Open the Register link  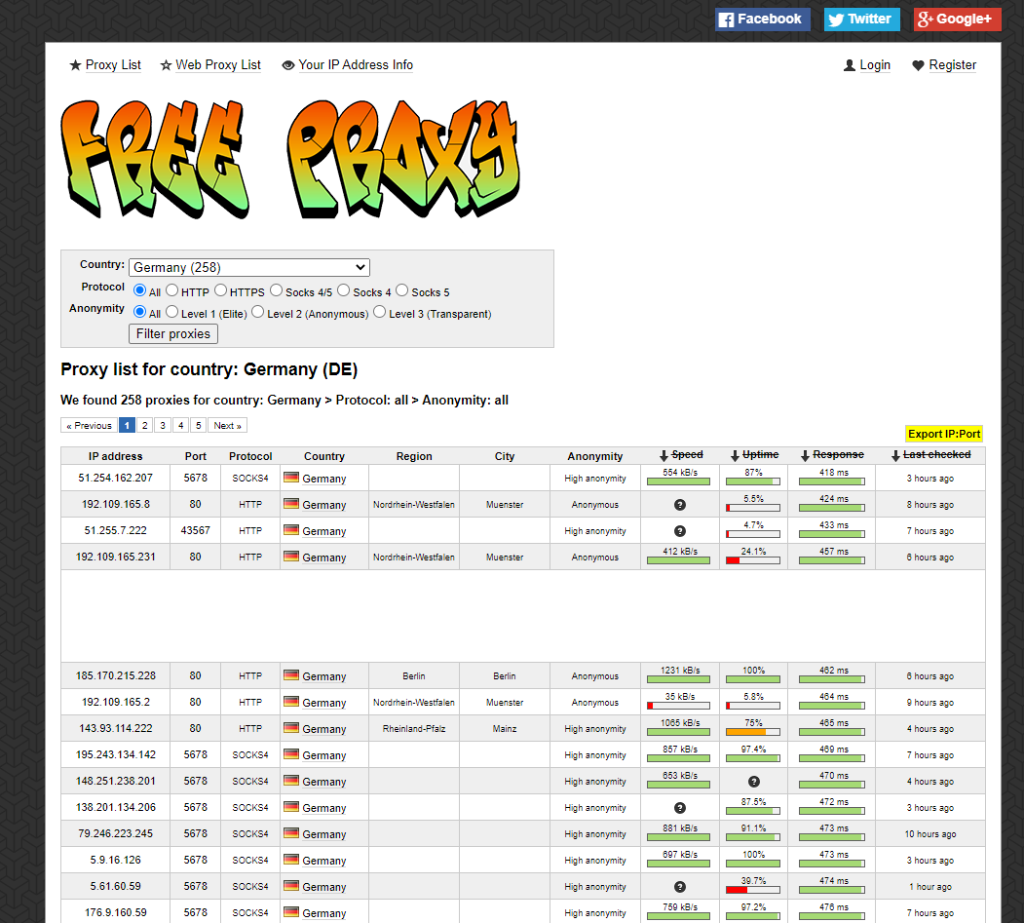pos(952,65)
